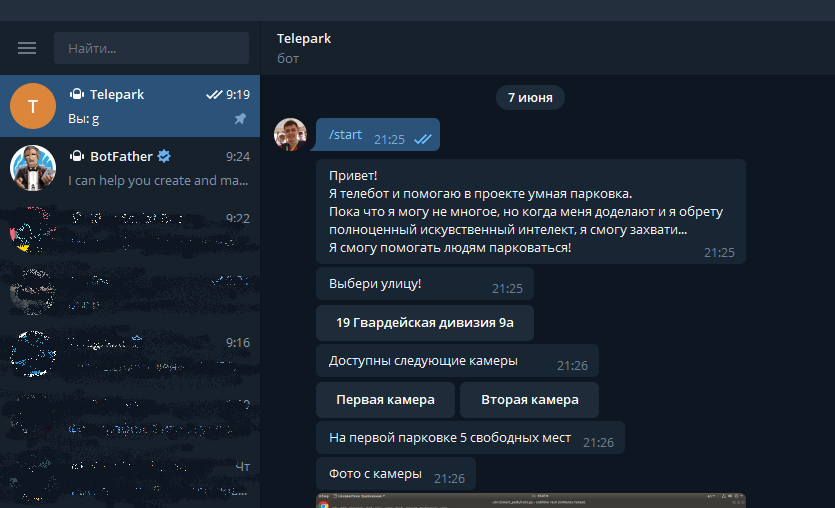Click the 9:24 timestamp on BotFather chat
835x508 pixels.
coord(238,157)
